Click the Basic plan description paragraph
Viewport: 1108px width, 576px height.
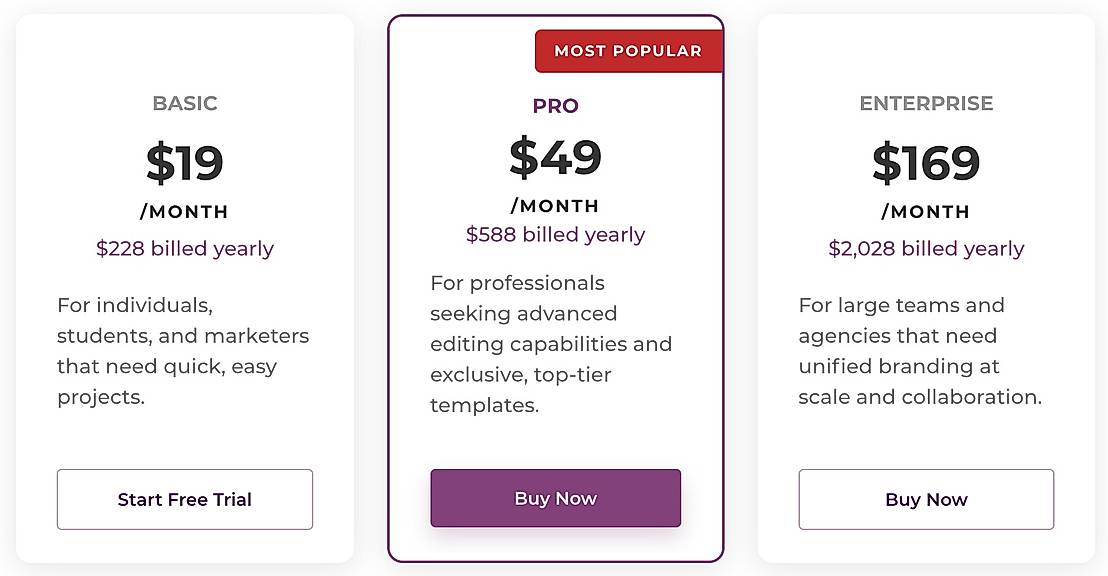[183, 351]
